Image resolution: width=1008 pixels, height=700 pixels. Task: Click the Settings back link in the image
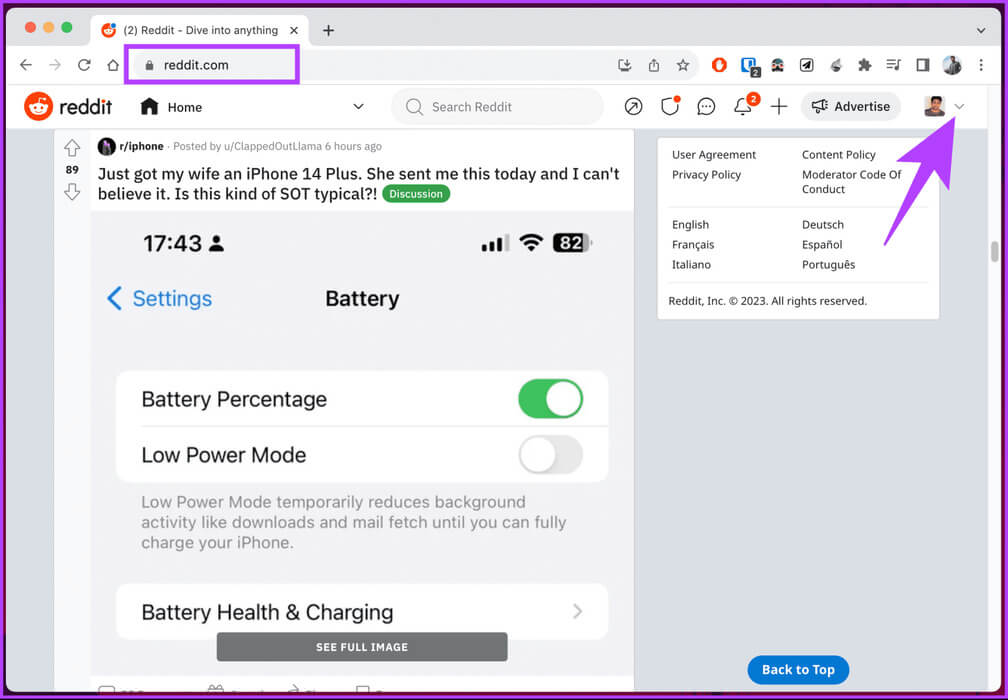(159, 299)
